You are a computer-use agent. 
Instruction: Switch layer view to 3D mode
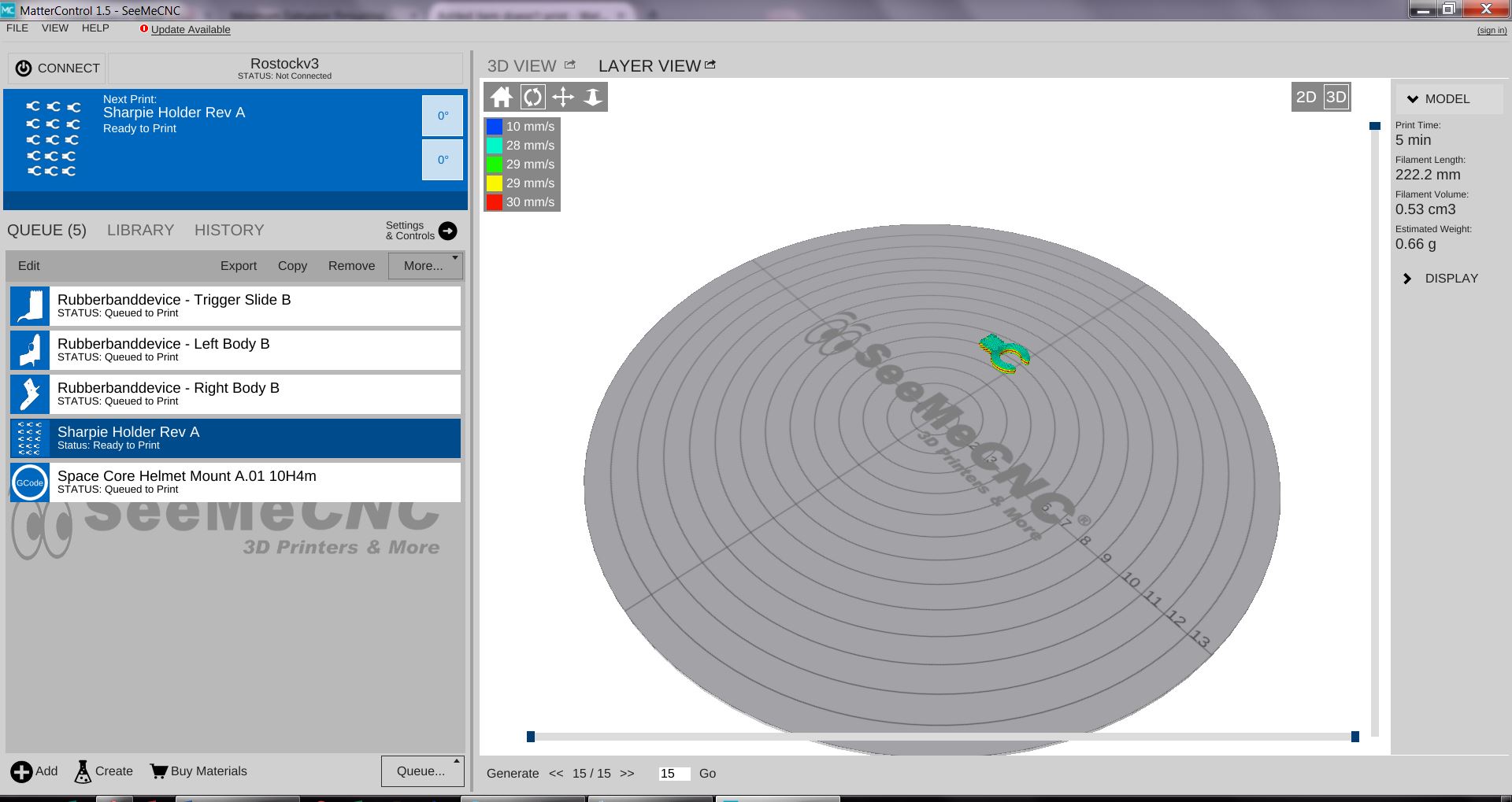pyautogui.click(x=1336, y=97)
